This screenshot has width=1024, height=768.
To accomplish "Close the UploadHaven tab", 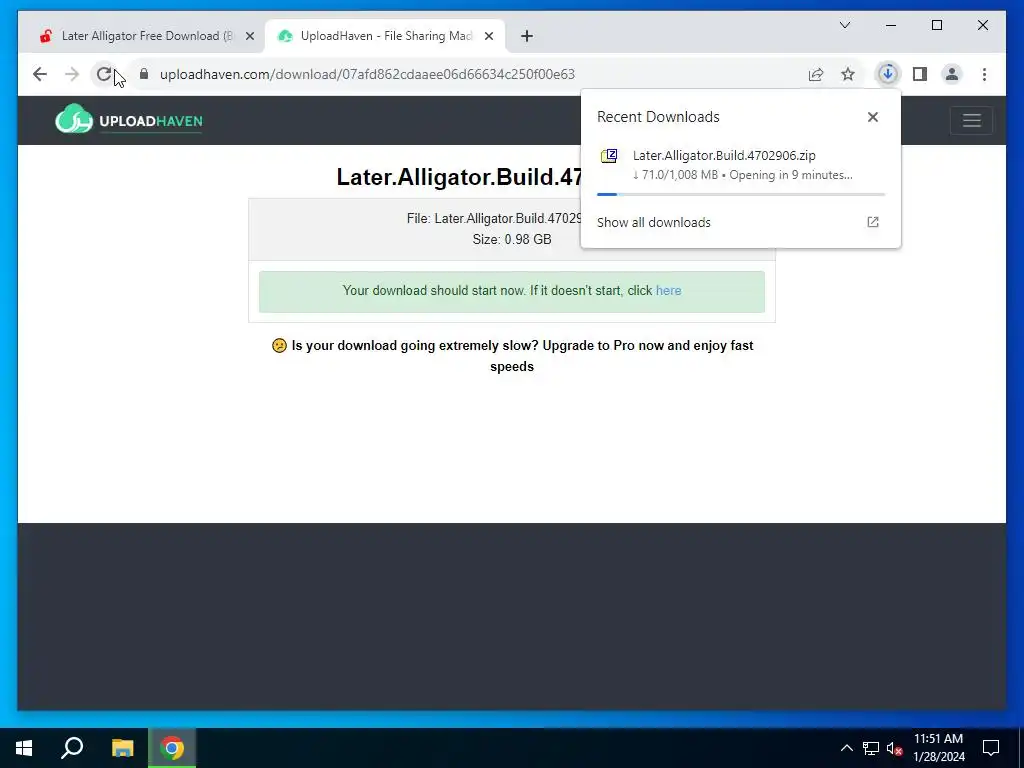I will point(488,37).
